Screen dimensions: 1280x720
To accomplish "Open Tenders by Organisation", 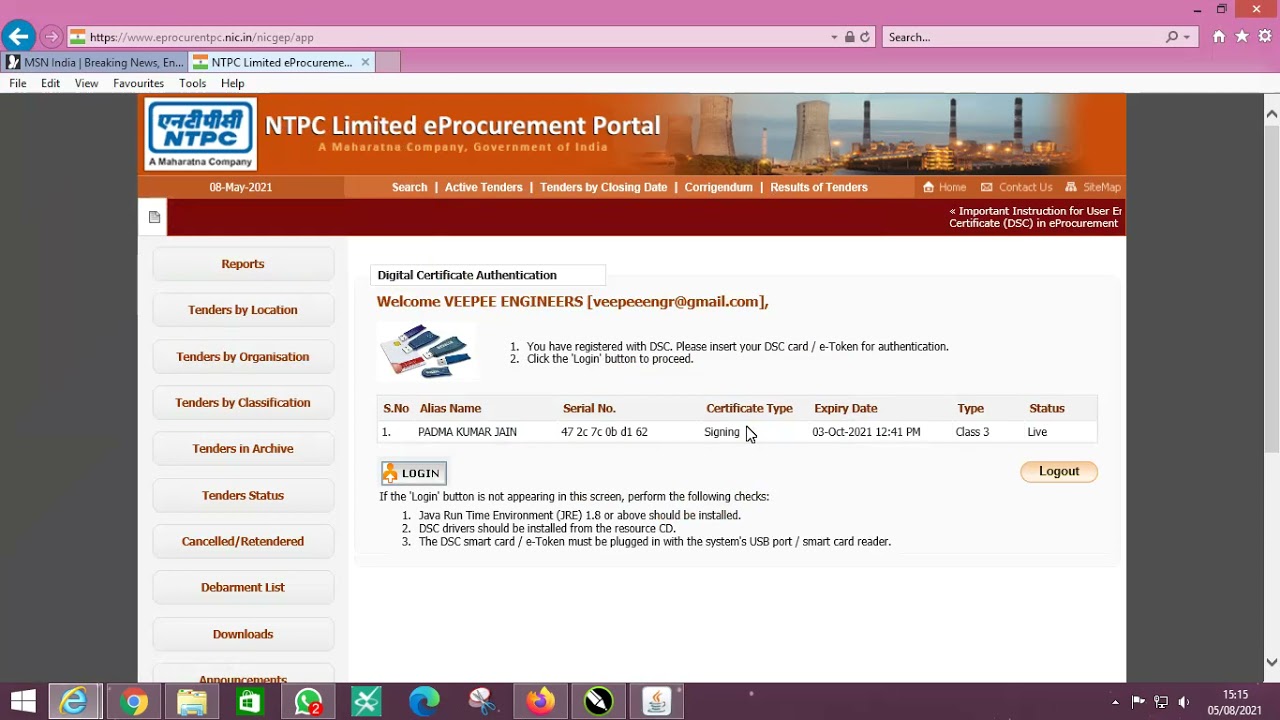I will point(243,356).
